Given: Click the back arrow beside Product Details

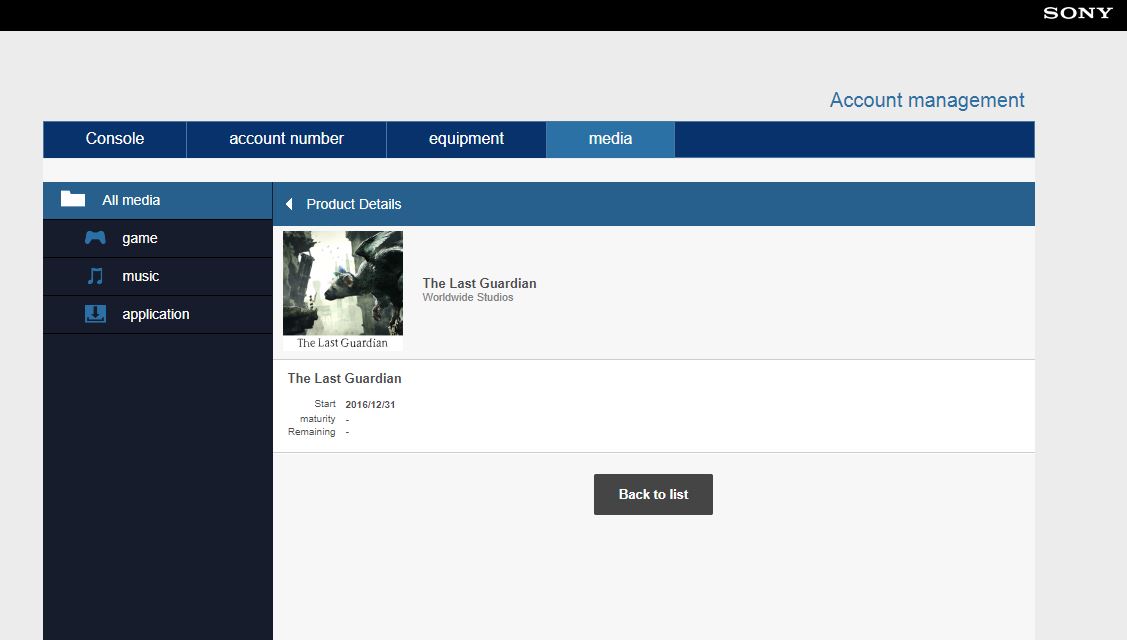Looking at the screenshot, I should pyautogui.click(x=289, y=204).
